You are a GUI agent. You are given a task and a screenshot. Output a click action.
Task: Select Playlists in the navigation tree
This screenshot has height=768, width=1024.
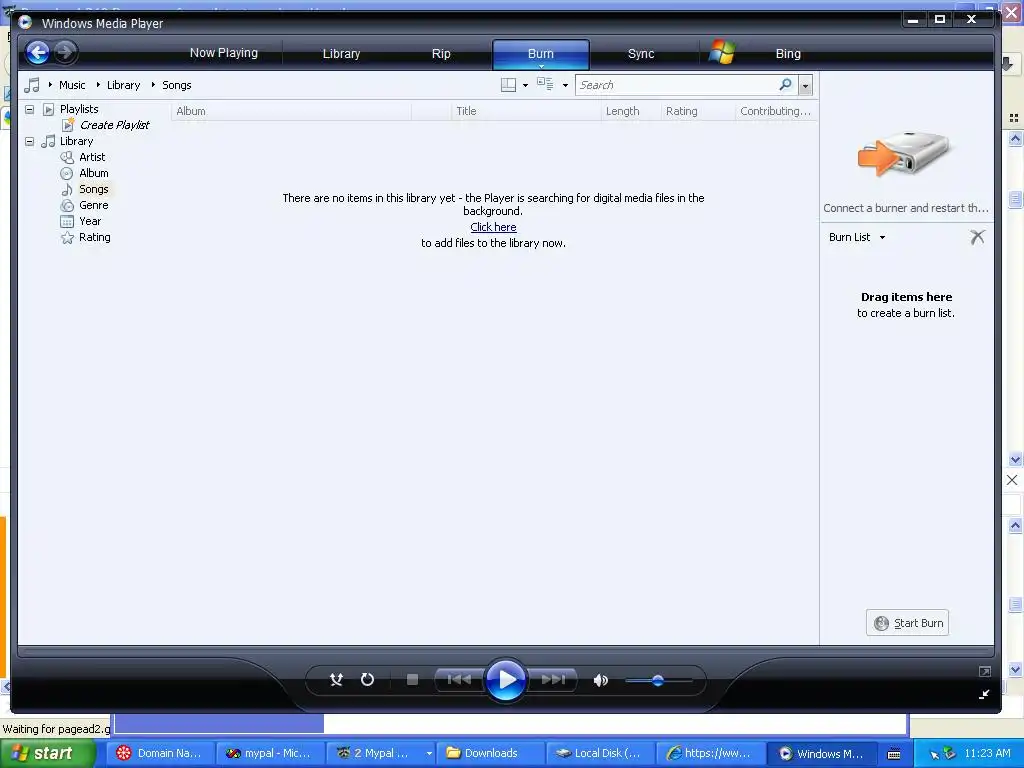(79, 109)
